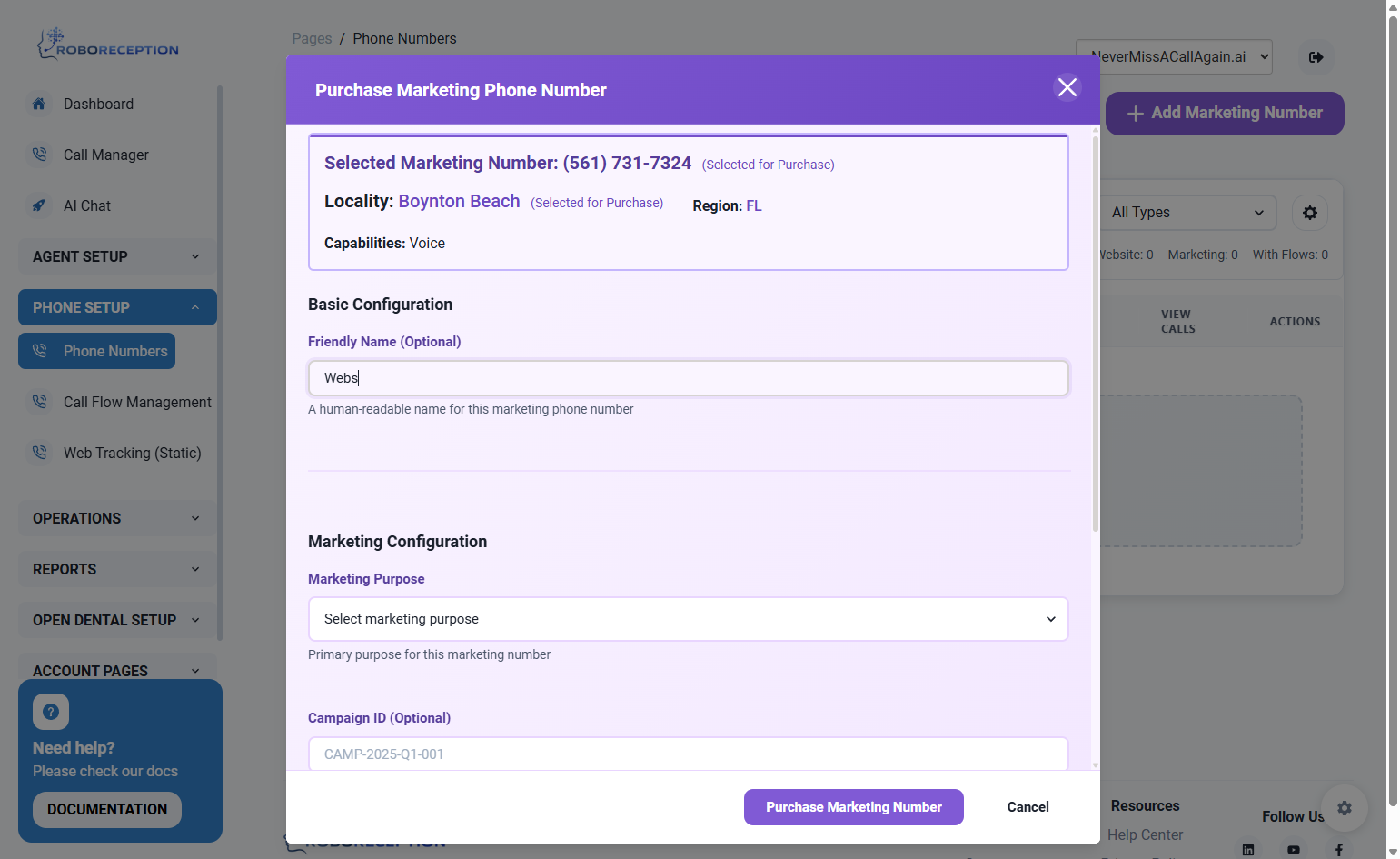Click the Dashboard home icon
This screenshot has height=859, width=1400.
(x=39, y=104)
